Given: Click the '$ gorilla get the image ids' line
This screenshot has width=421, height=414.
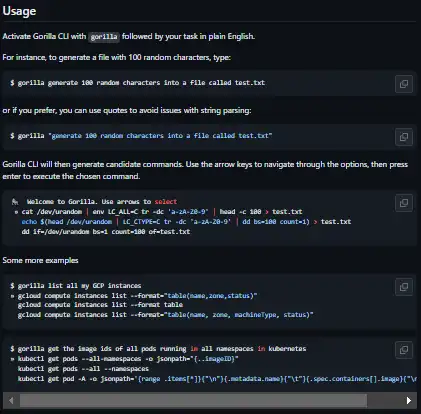Looking at the screenshot, I should (158, 349).
